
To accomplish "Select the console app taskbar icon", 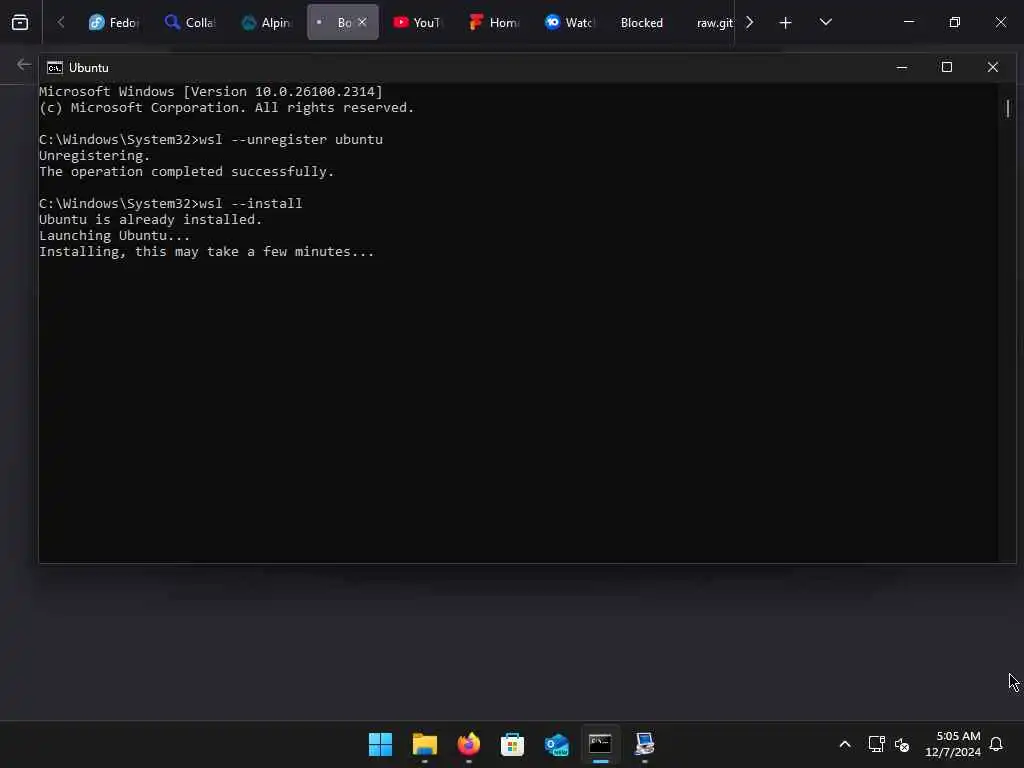I will pyautogui.click(x=600, y=744).
